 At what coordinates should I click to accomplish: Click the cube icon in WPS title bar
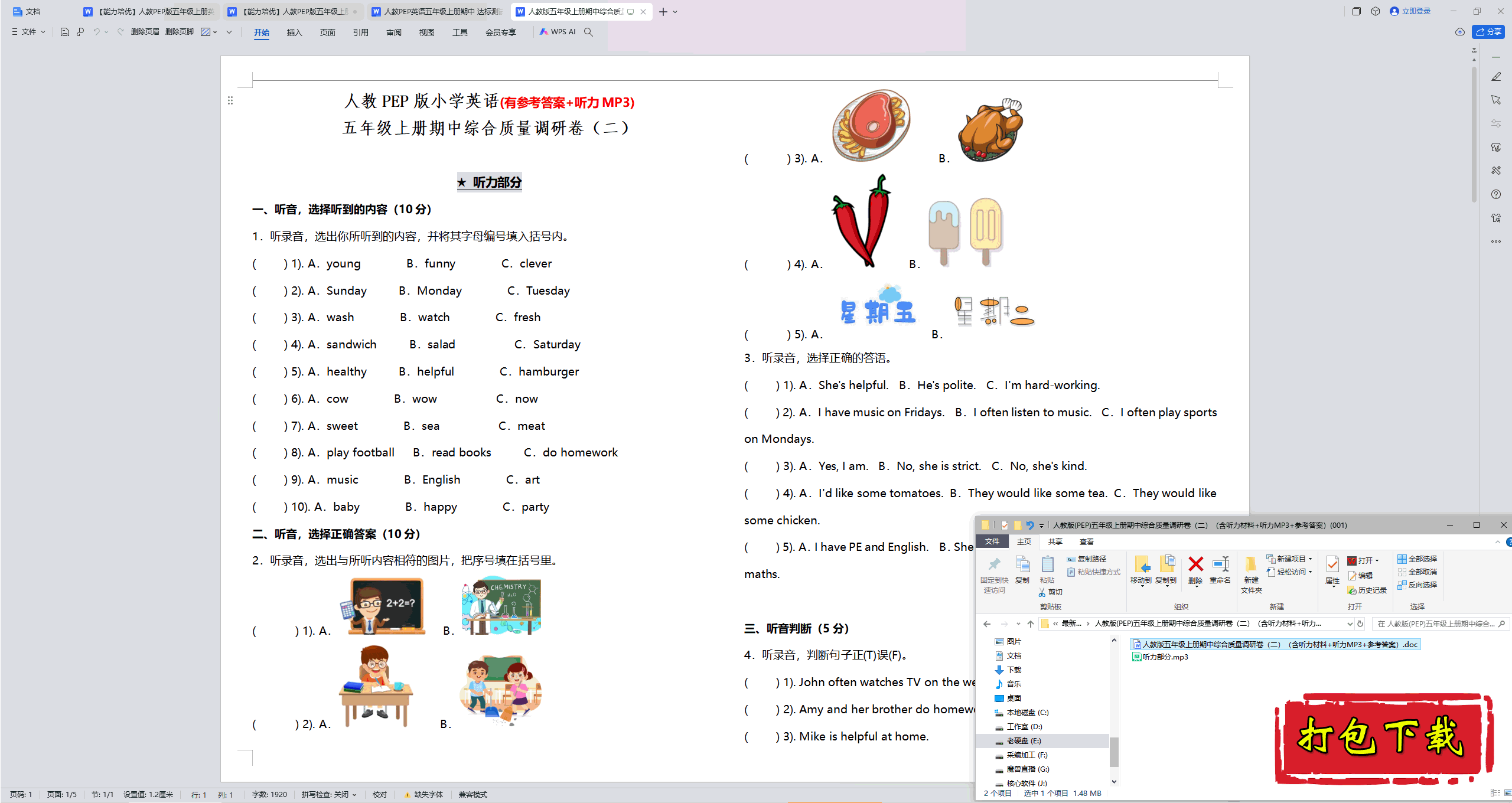[x=1376, y=11]
